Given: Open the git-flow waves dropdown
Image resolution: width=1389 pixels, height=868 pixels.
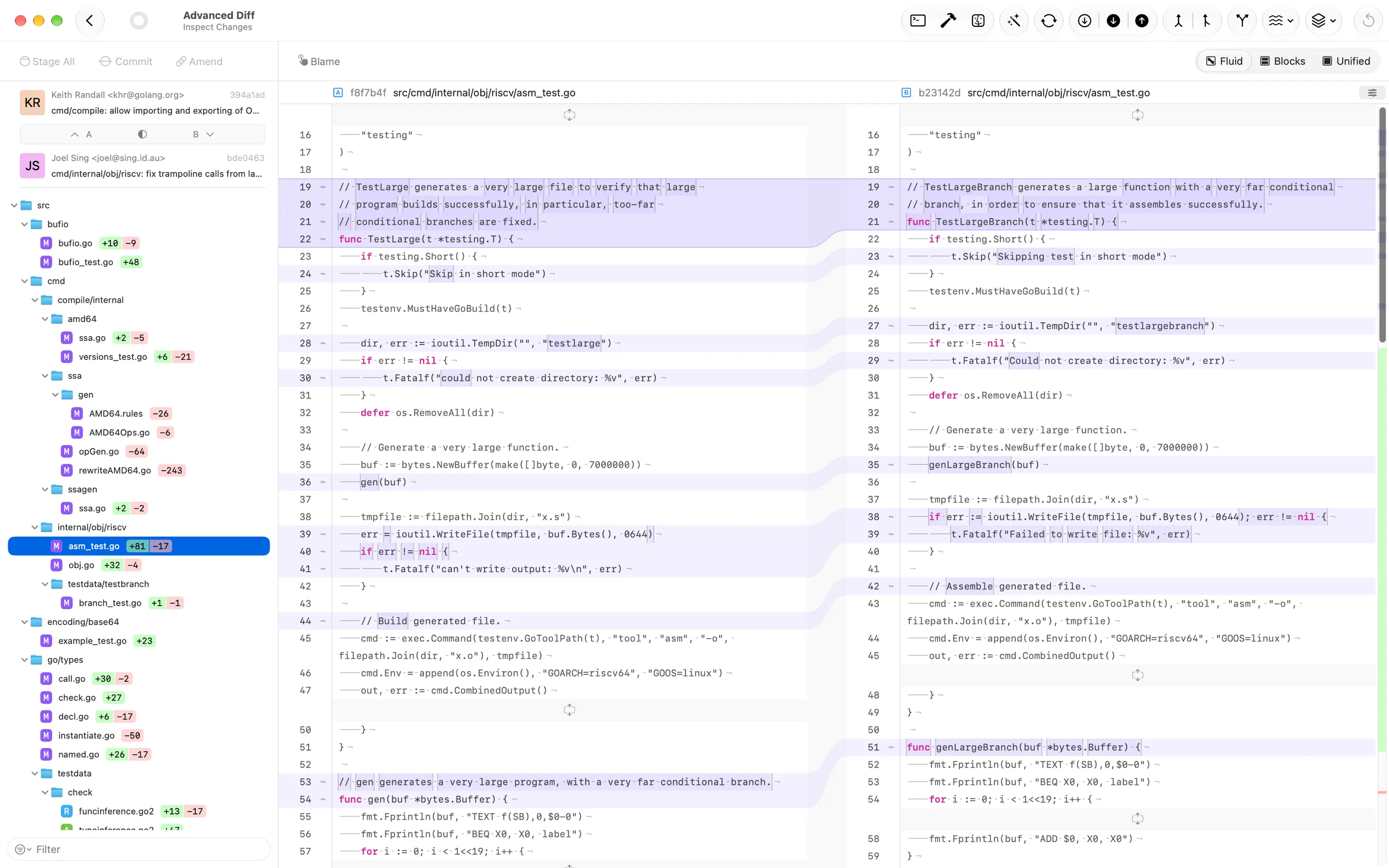Looking at the screenshot, I should click(x=1280, y=21).
